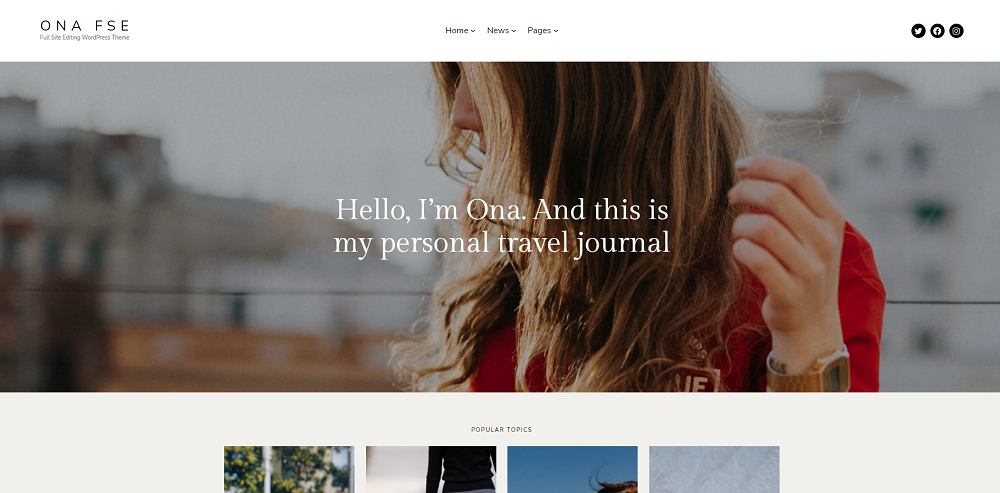1000x493 pixels.
Task: Click the Home navigation menu item
Action: pos(457,31)
